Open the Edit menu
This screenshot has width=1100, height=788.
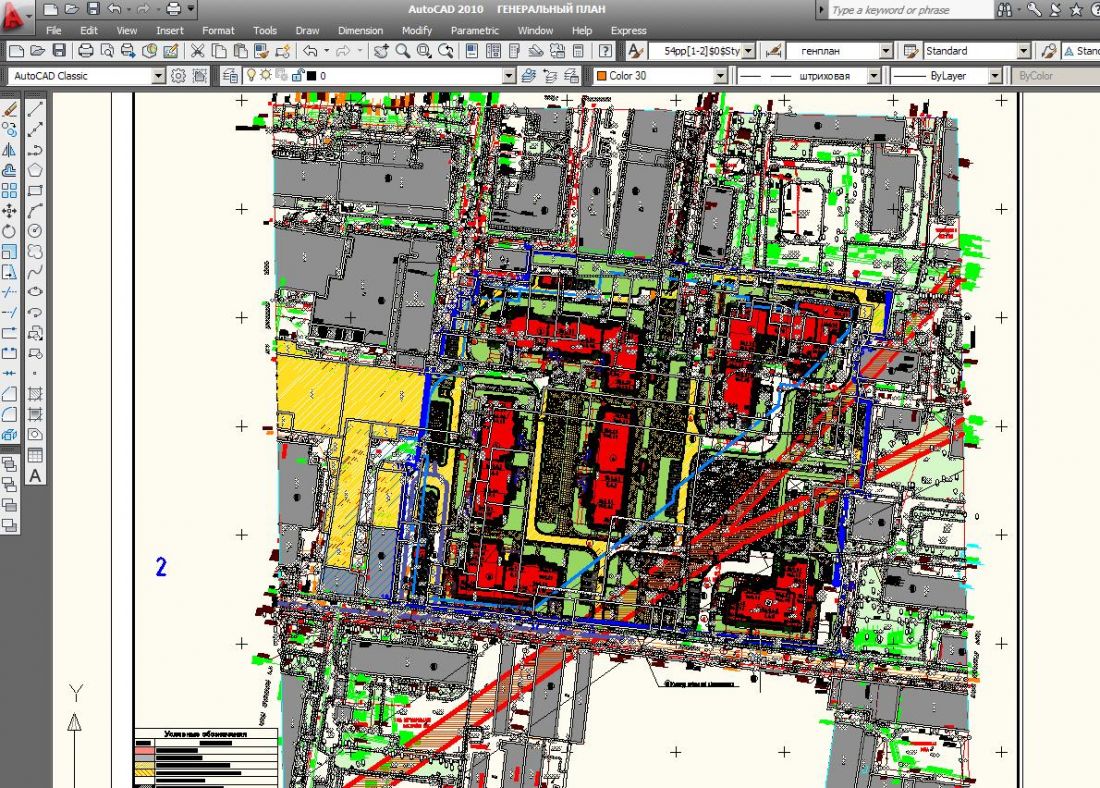[89, 30]
